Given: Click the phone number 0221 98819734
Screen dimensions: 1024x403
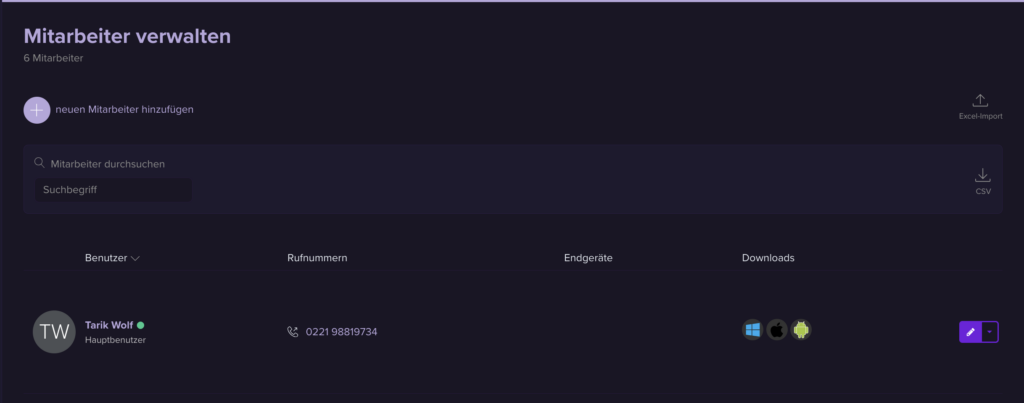Looking at the screenshot, I should click(341, 332).
